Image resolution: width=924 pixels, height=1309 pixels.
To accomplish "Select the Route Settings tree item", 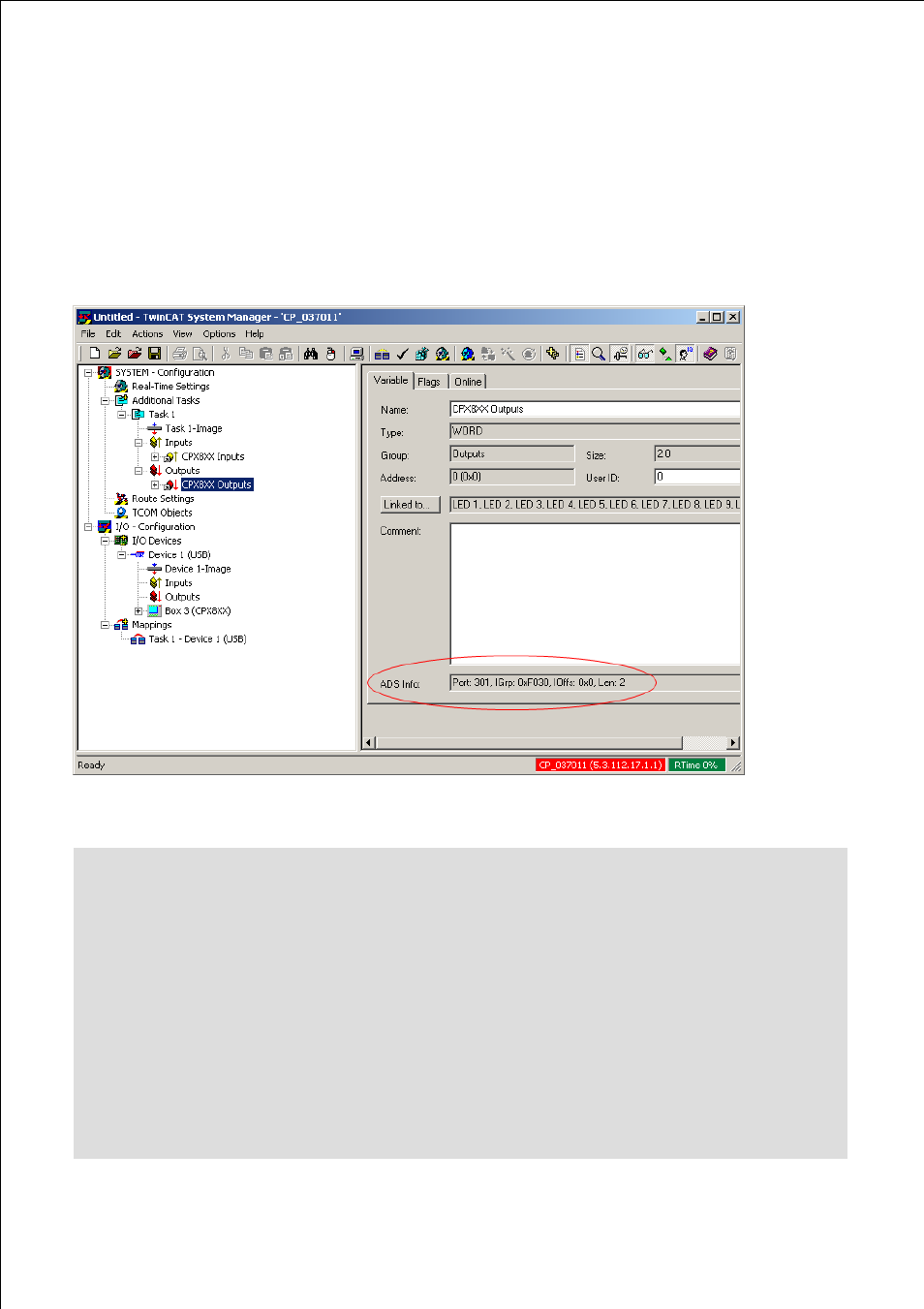I will [x=163, y=499].
